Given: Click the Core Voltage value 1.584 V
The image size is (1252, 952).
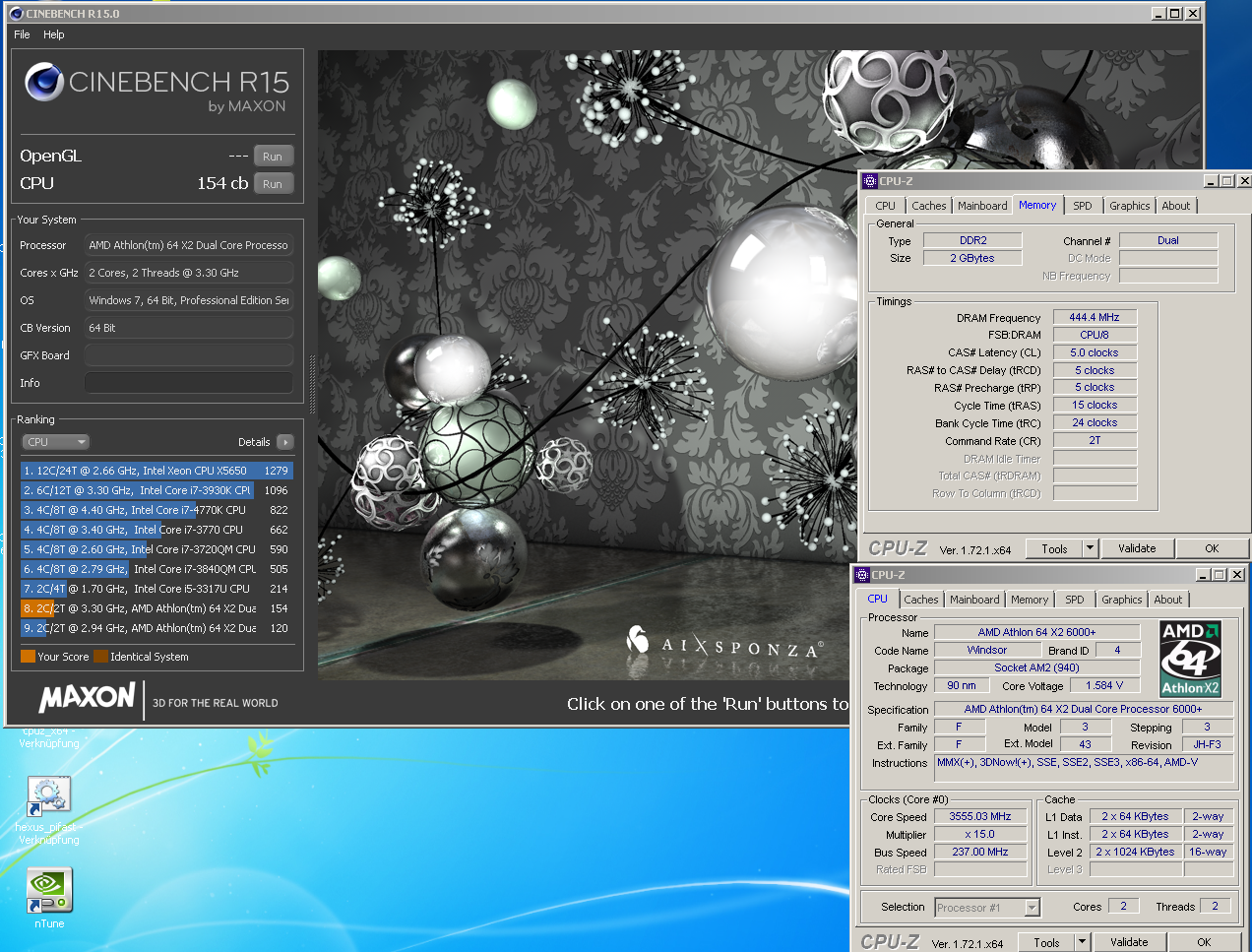Looking at the screenshot, I should tap(1104, 685).
